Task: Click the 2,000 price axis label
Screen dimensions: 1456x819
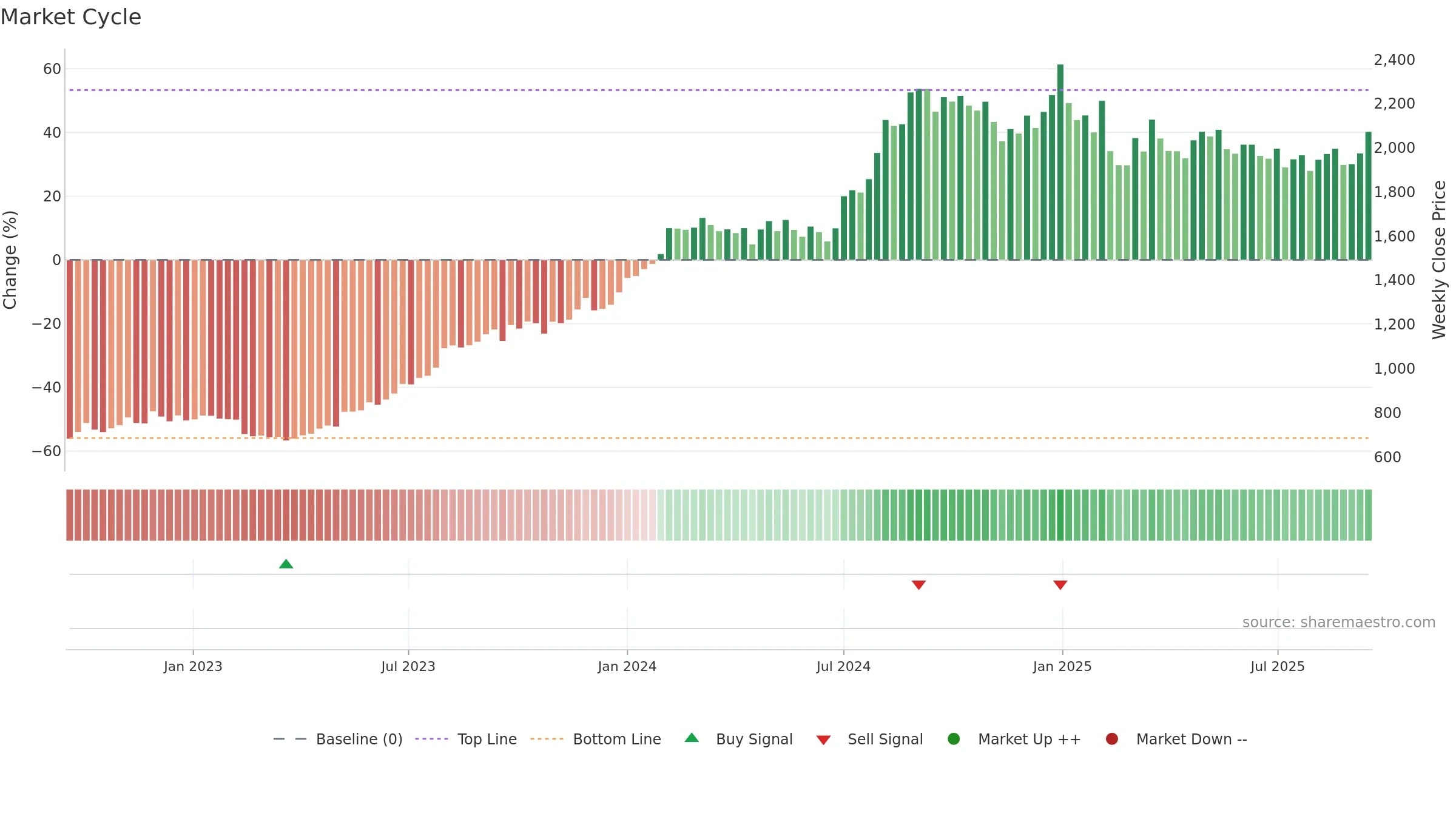Action: pyautogui.click(x=1394, y=148)
